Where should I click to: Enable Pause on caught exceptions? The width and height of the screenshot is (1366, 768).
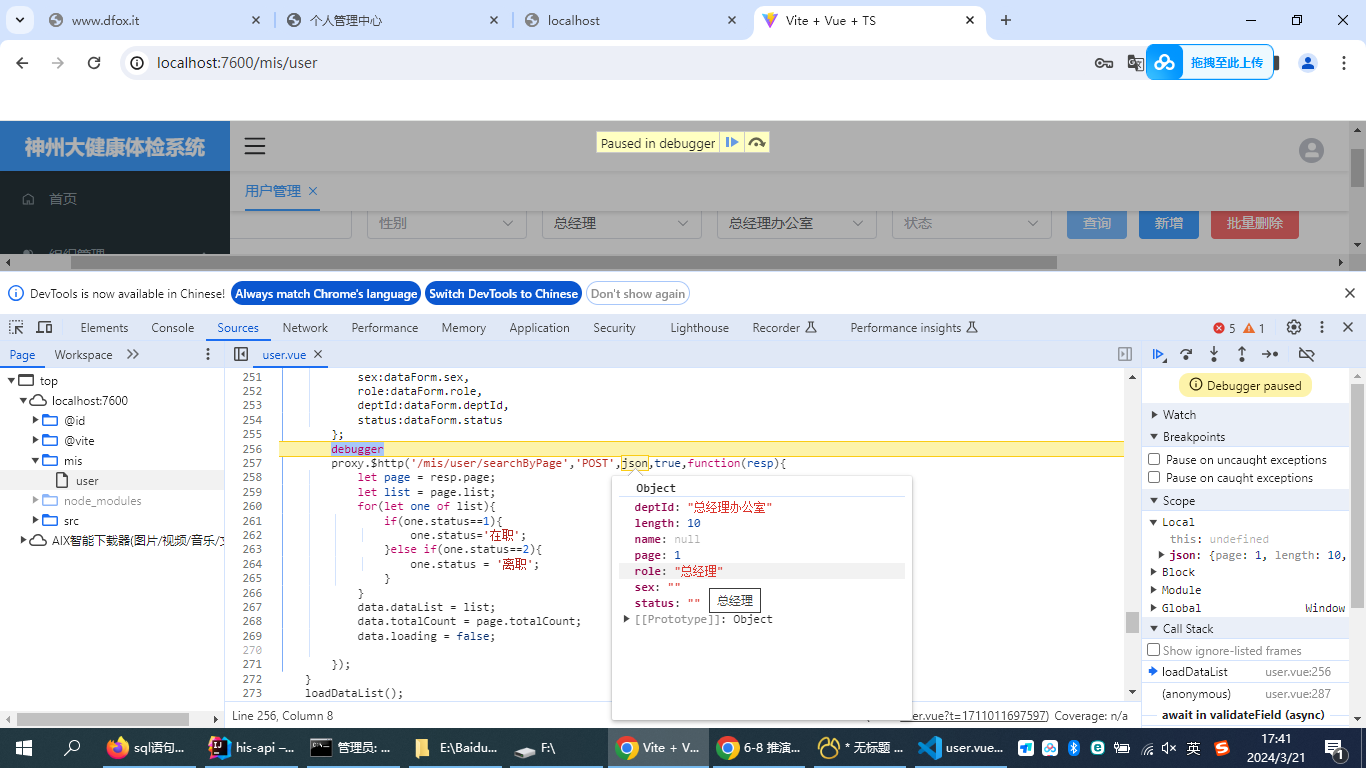coord(1154,478)
